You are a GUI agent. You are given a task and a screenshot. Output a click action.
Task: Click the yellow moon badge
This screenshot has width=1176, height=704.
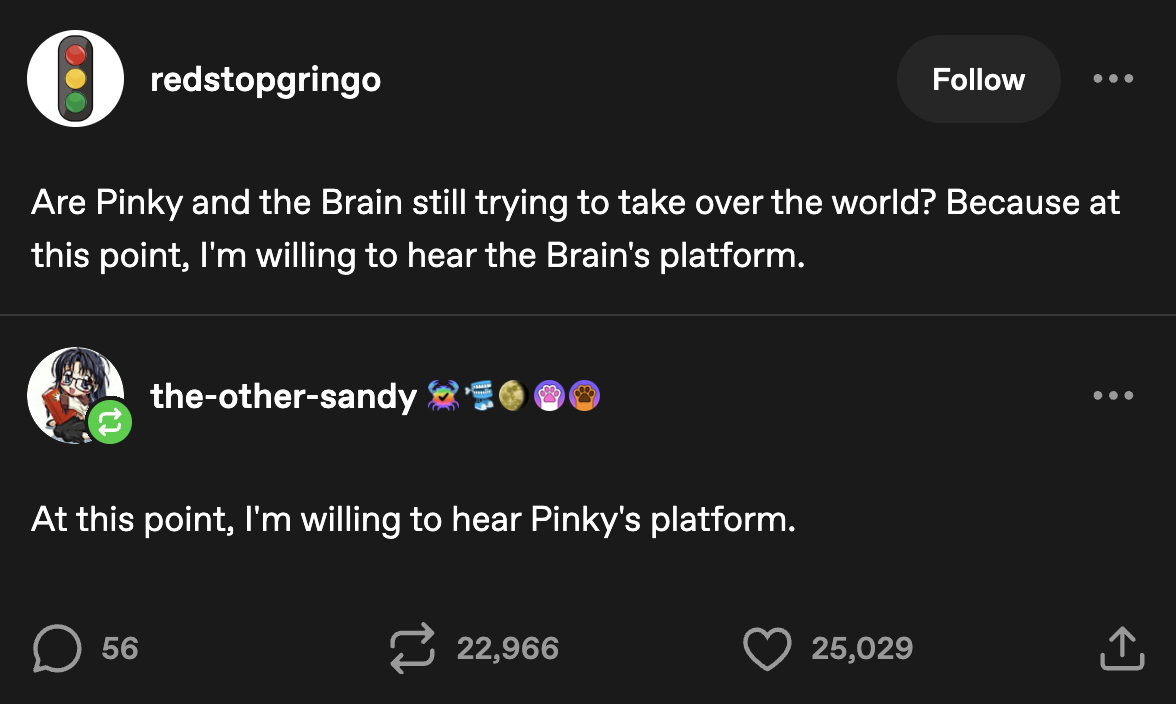click(514, 397)
